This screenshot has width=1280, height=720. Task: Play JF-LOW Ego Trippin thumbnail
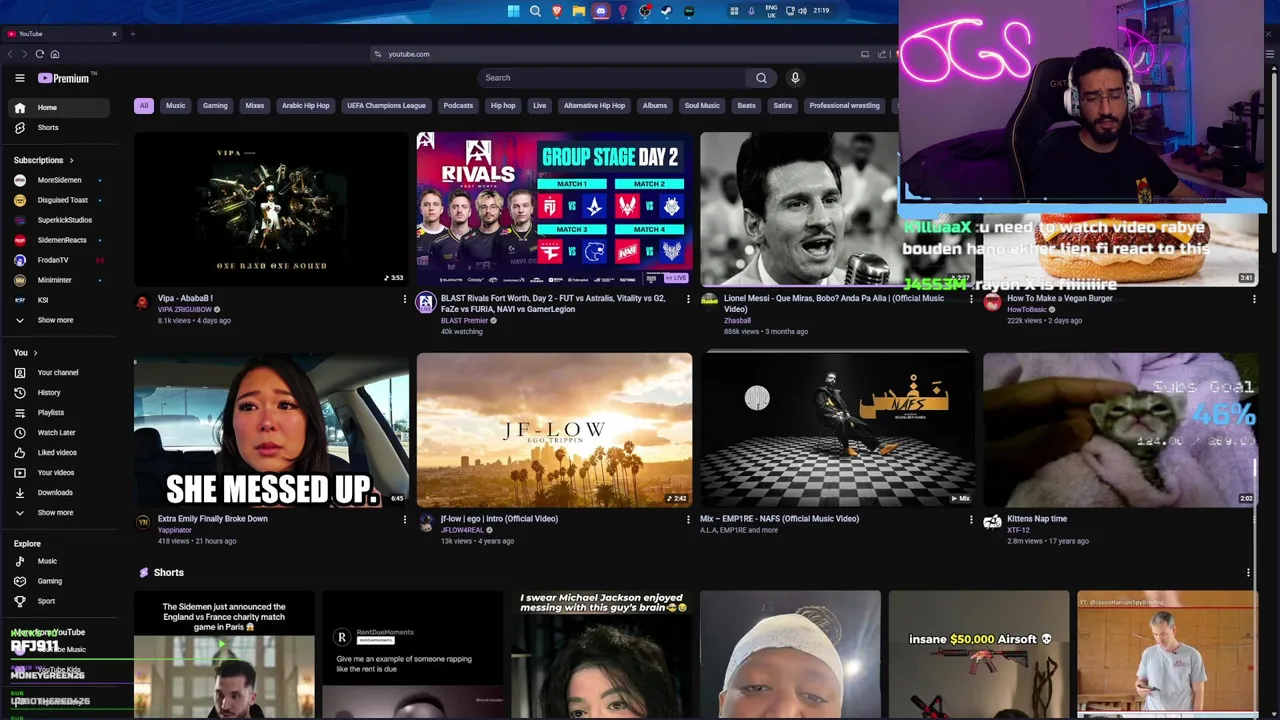pyautogui.click(x=554, y=430)
